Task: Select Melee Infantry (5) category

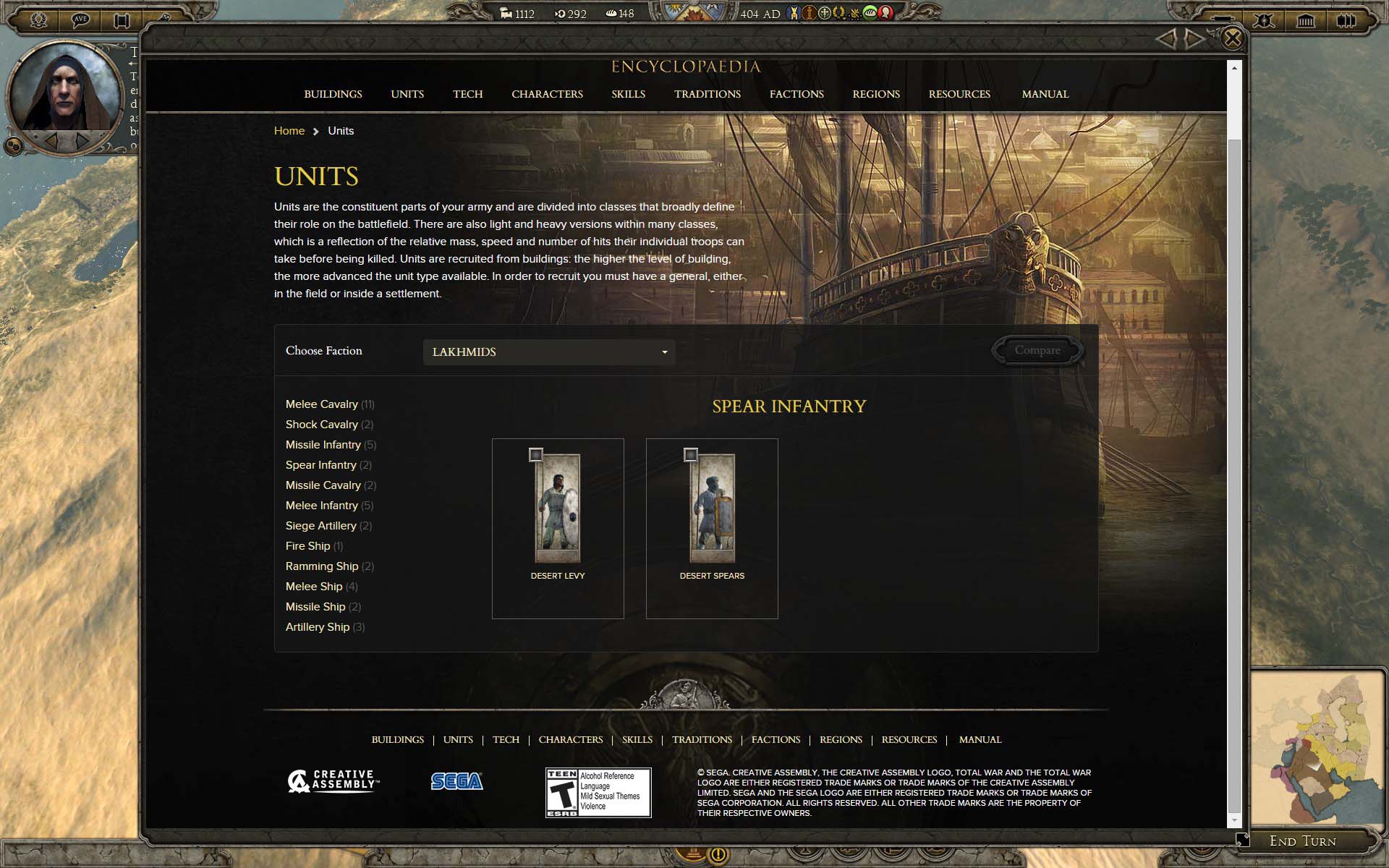Action: pyautogui.click(x=329, y=506)
